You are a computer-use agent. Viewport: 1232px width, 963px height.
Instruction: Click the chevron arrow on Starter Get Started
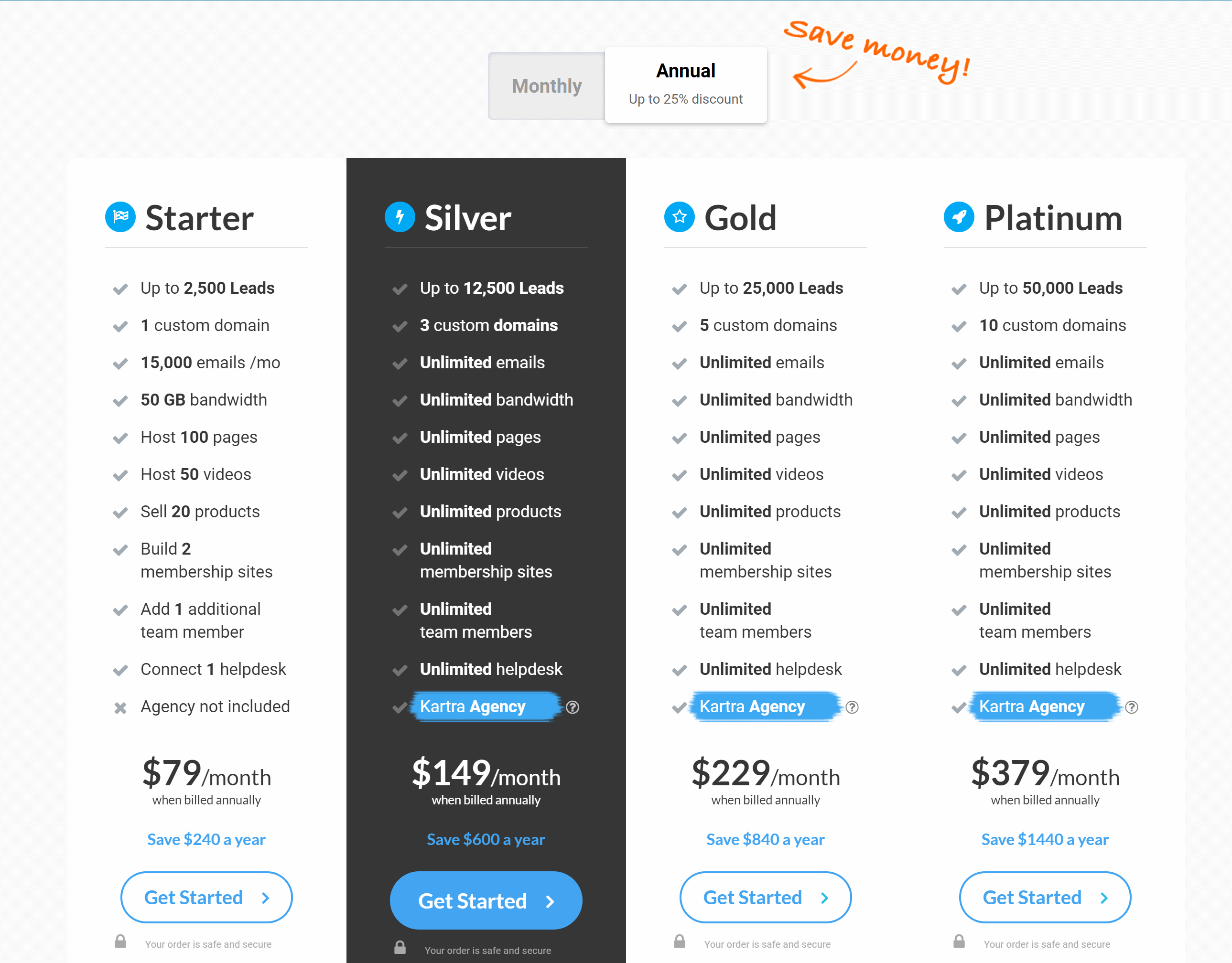(x=266, y=898)
